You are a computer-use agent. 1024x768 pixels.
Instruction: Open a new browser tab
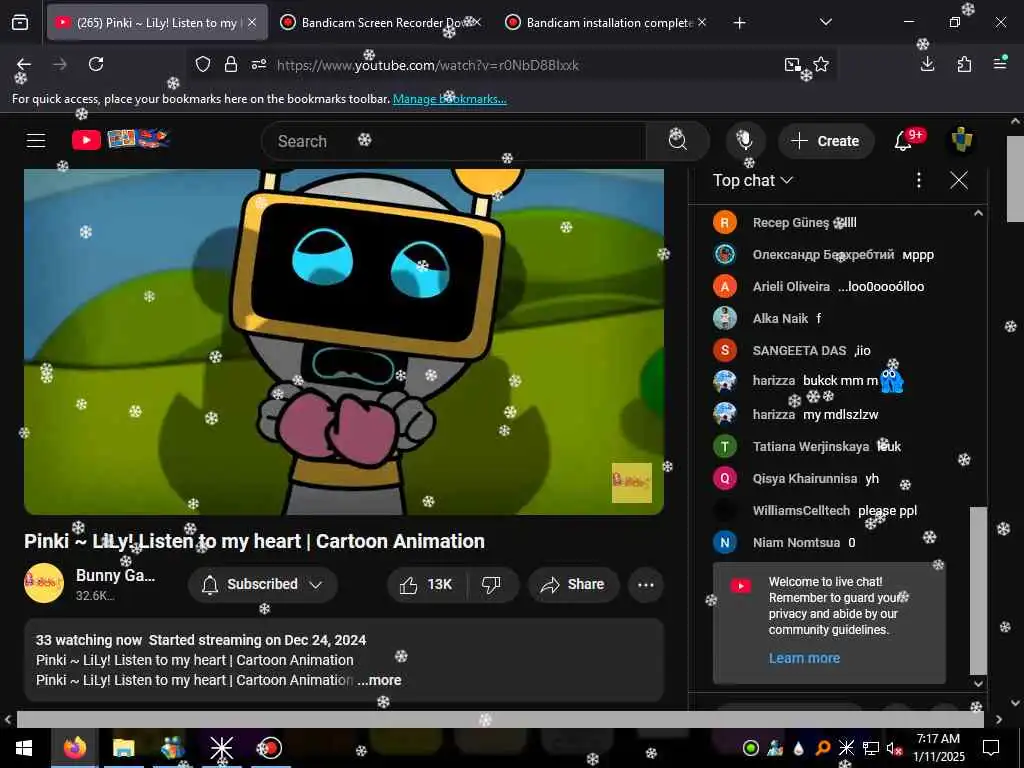[x=739, y=23]
